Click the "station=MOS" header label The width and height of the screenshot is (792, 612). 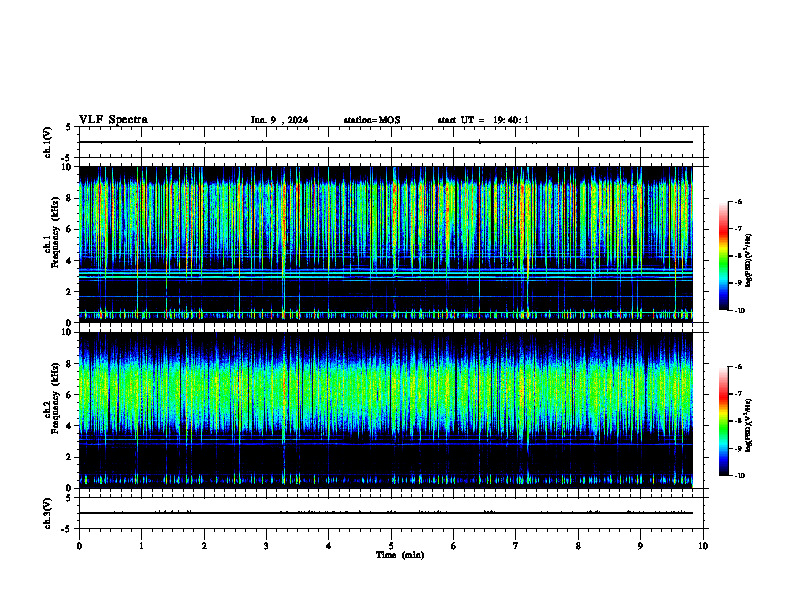click(372, 120)
